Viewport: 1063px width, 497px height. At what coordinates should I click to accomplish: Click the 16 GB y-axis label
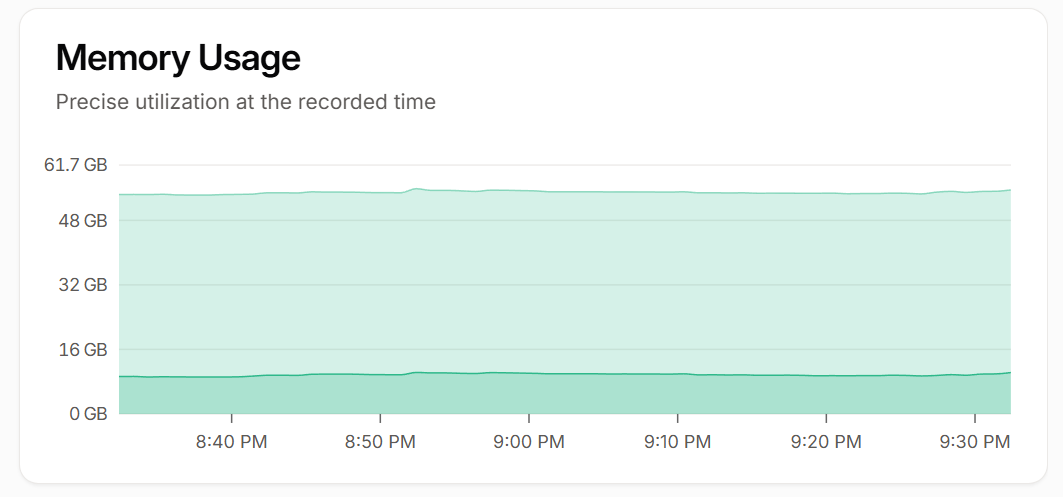tap(82, 350)
